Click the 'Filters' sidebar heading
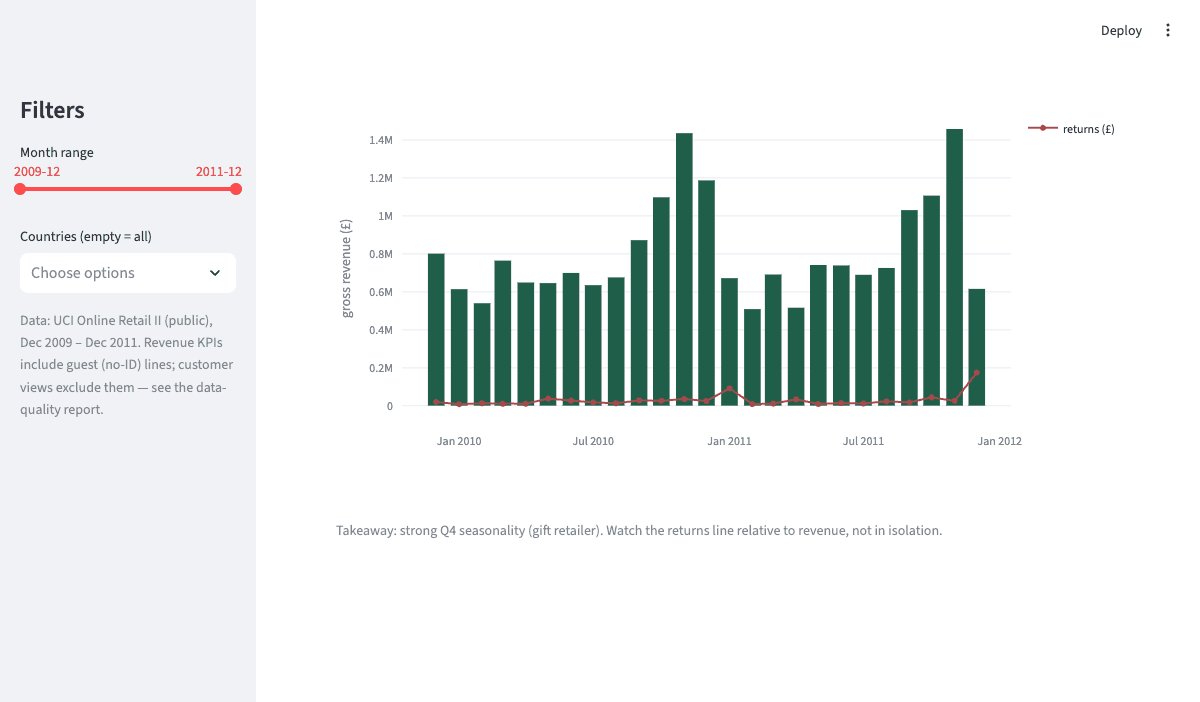The image size is (1200, 702). tap(52, 110)
